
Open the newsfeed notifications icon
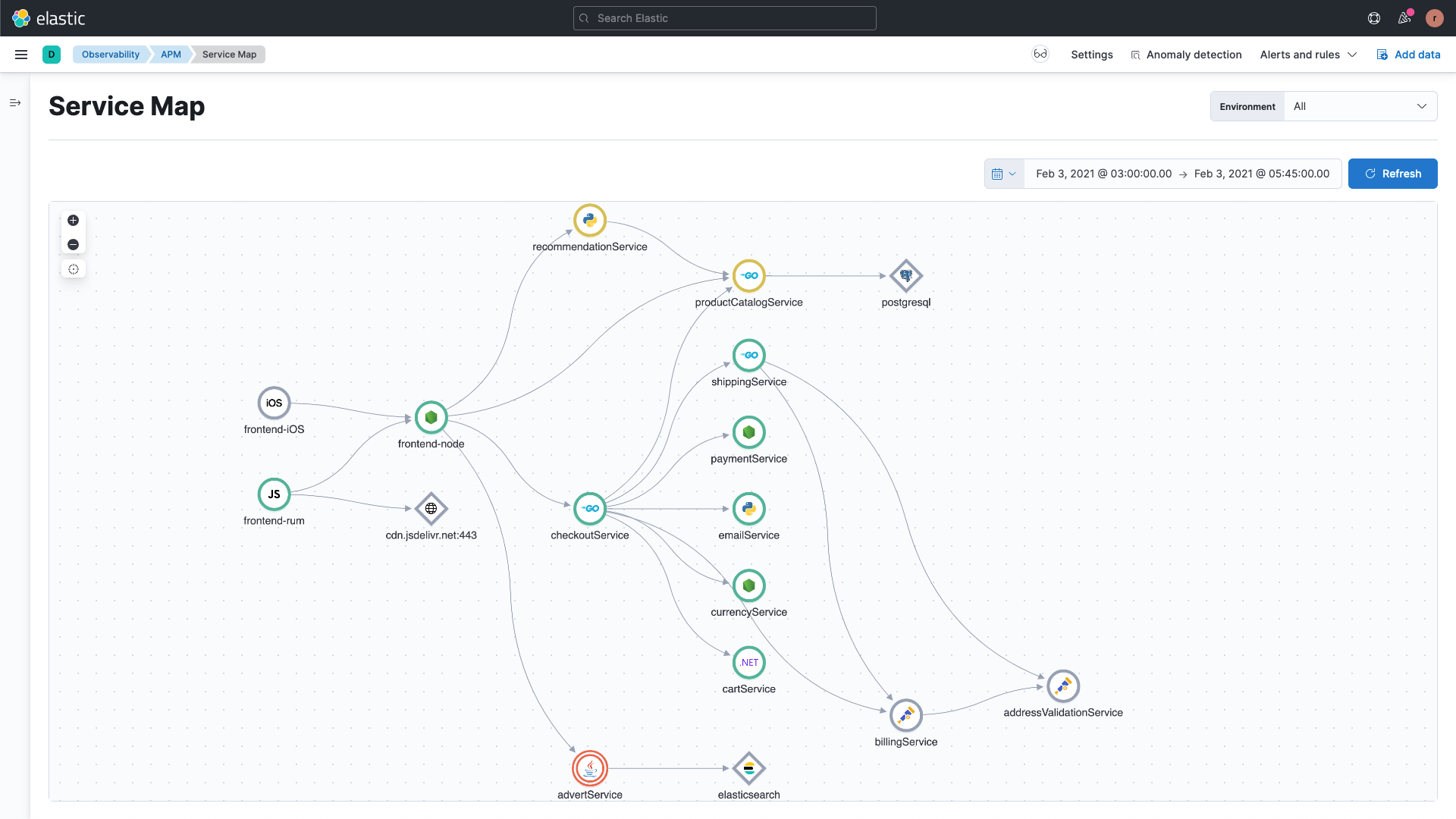1404,18
